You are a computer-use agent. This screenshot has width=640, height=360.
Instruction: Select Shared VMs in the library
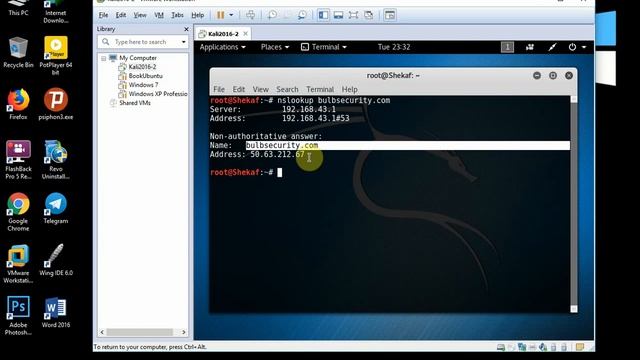tap(135, 103)
